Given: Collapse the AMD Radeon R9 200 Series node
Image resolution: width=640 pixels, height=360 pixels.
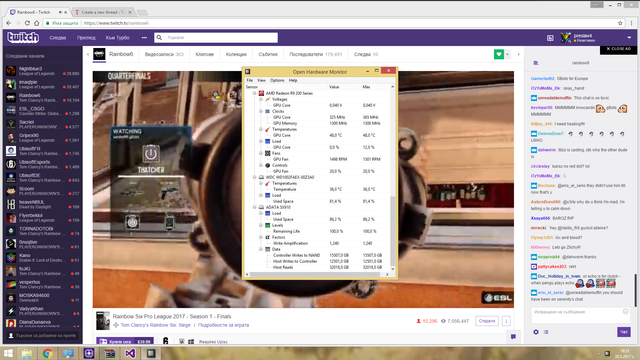Looking at the screenshot, I should pos(254,93).
